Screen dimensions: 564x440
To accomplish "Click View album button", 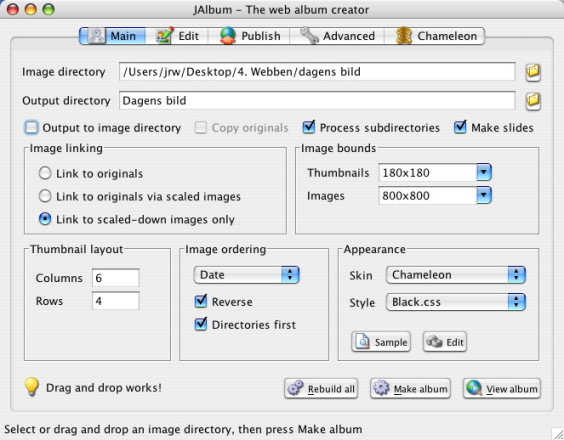I will pos(502,389).
